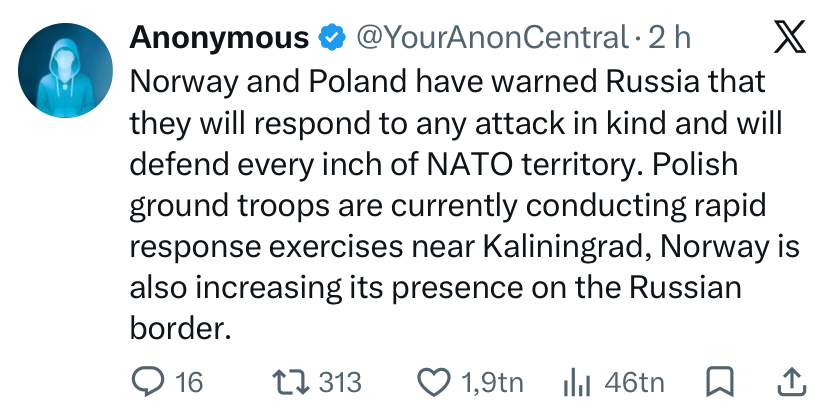Open the hooded figure profile avatar
Viewport: 828px width, 420px height.
[x=65, y=70]
